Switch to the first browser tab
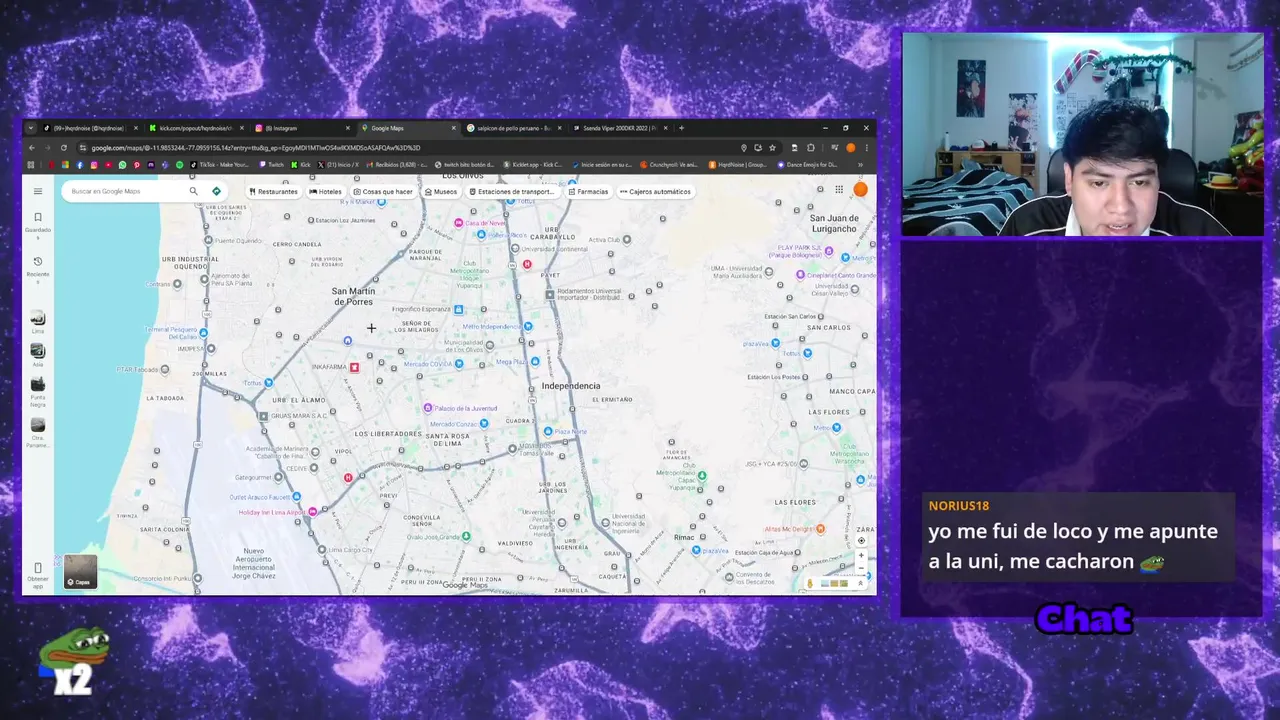Image resolution: width=1280 pixels, height=720 pixels. (90, 128)
